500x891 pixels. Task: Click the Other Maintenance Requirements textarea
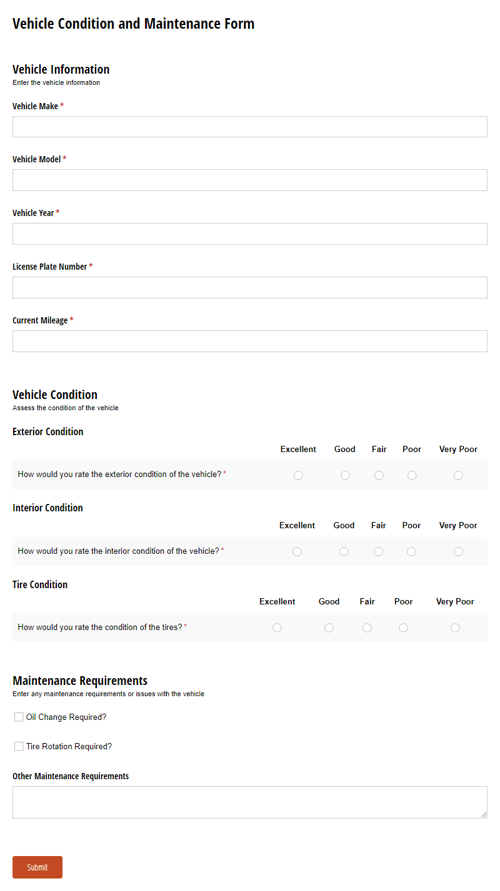click(249, 802)
